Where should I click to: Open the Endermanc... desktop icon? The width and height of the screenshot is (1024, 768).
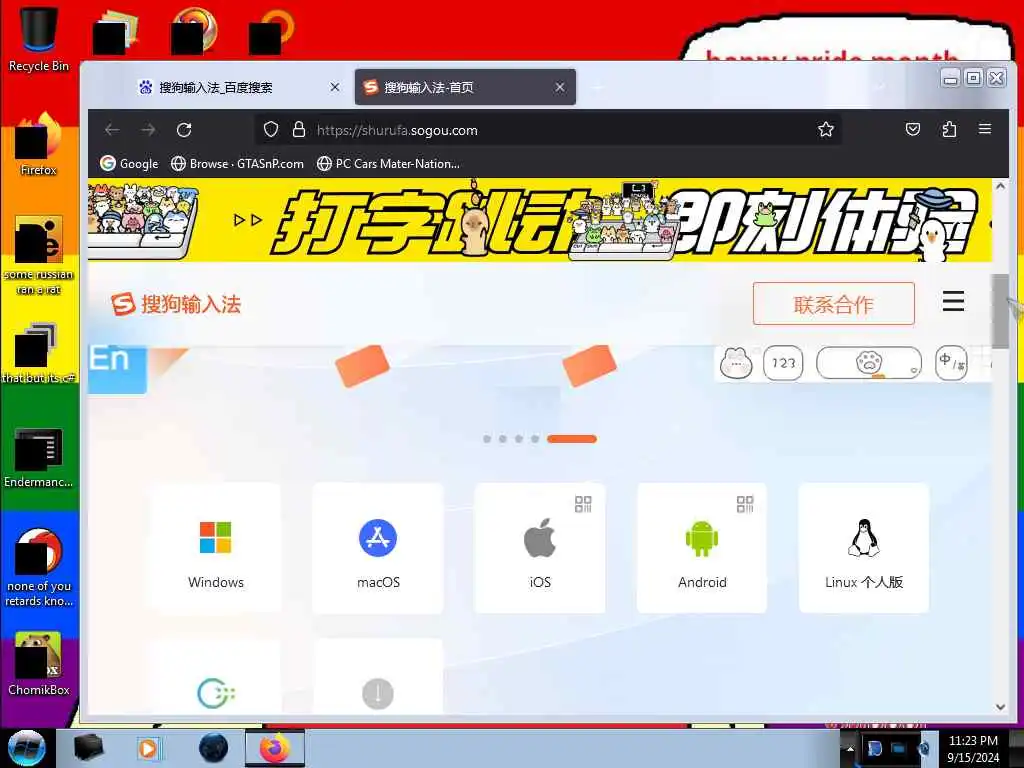point(39,457)
